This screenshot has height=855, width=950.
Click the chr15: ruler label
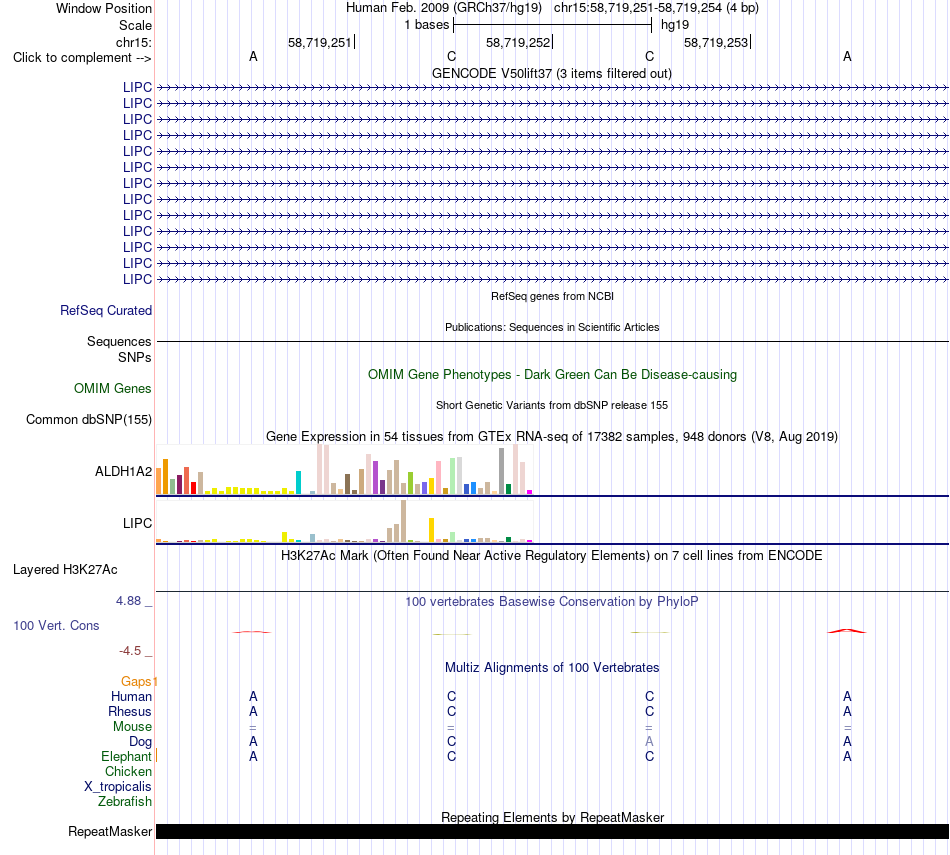(x=133, y=42)
